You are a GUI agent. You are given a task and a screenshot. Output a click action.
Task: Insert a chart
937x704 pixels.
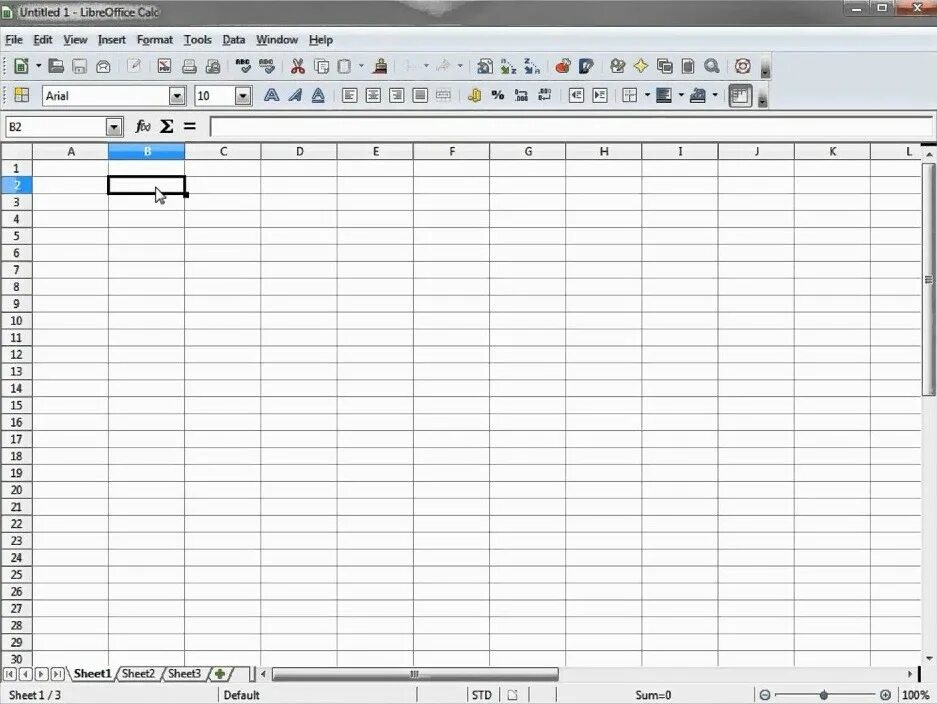[562, 66]
